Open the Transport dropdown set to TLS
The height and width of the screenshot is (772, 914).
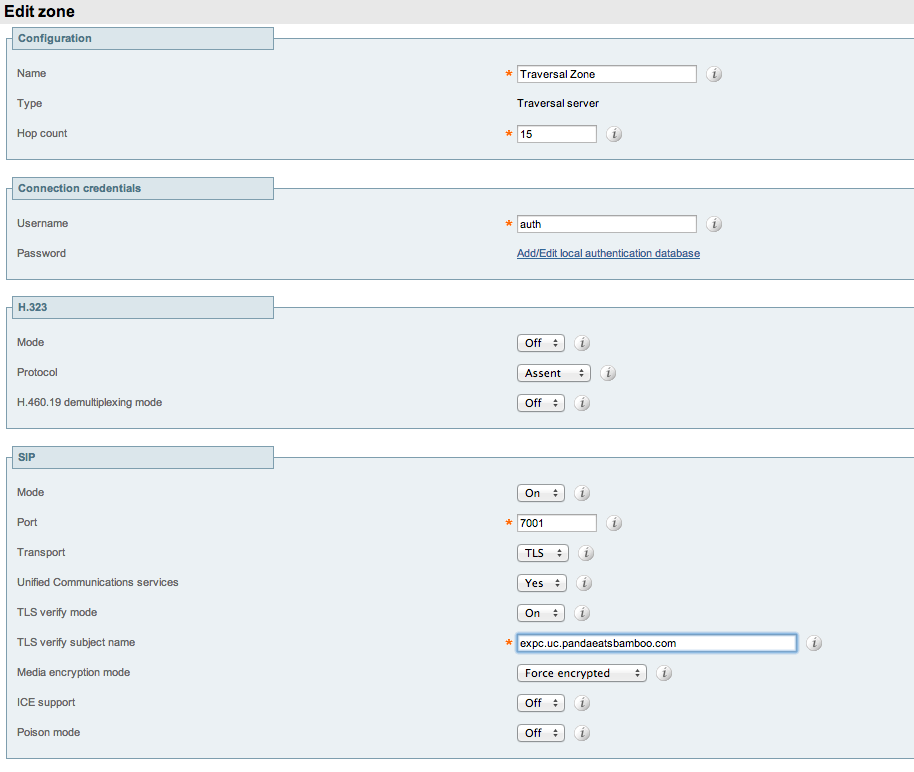[x=542, y=553]
